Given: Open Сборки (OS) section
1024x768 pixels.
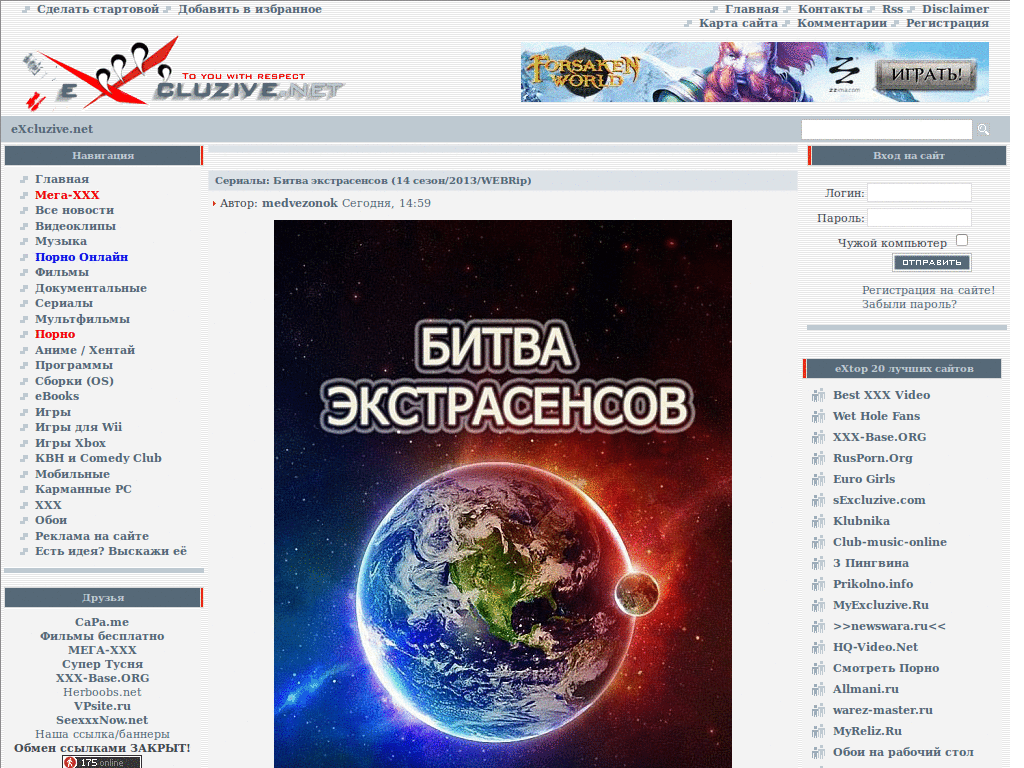Looking at the screenshot, I should [x=74, y=381].
